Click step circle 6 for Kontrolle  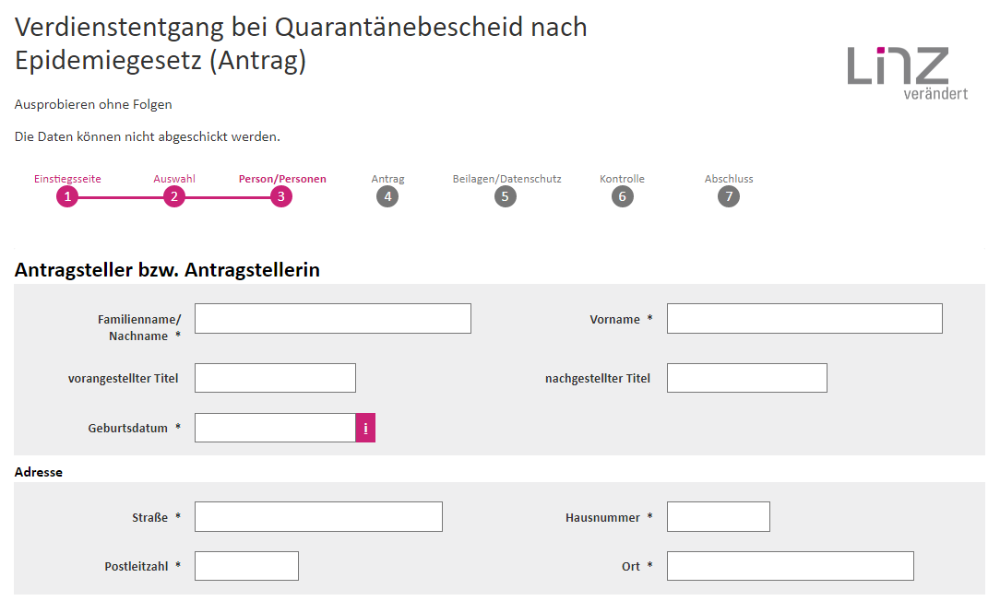(622, 196)
